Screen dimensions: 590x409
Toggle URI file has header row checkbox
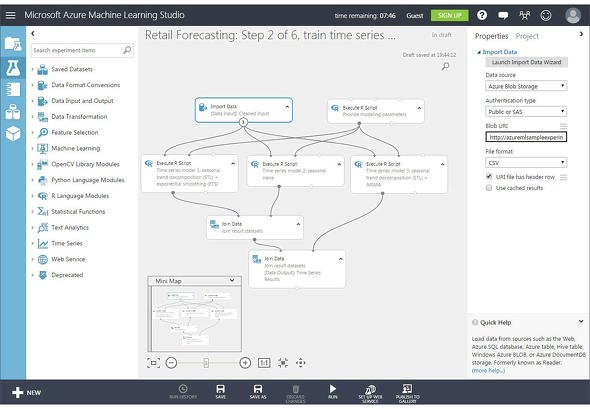(489, 176)
